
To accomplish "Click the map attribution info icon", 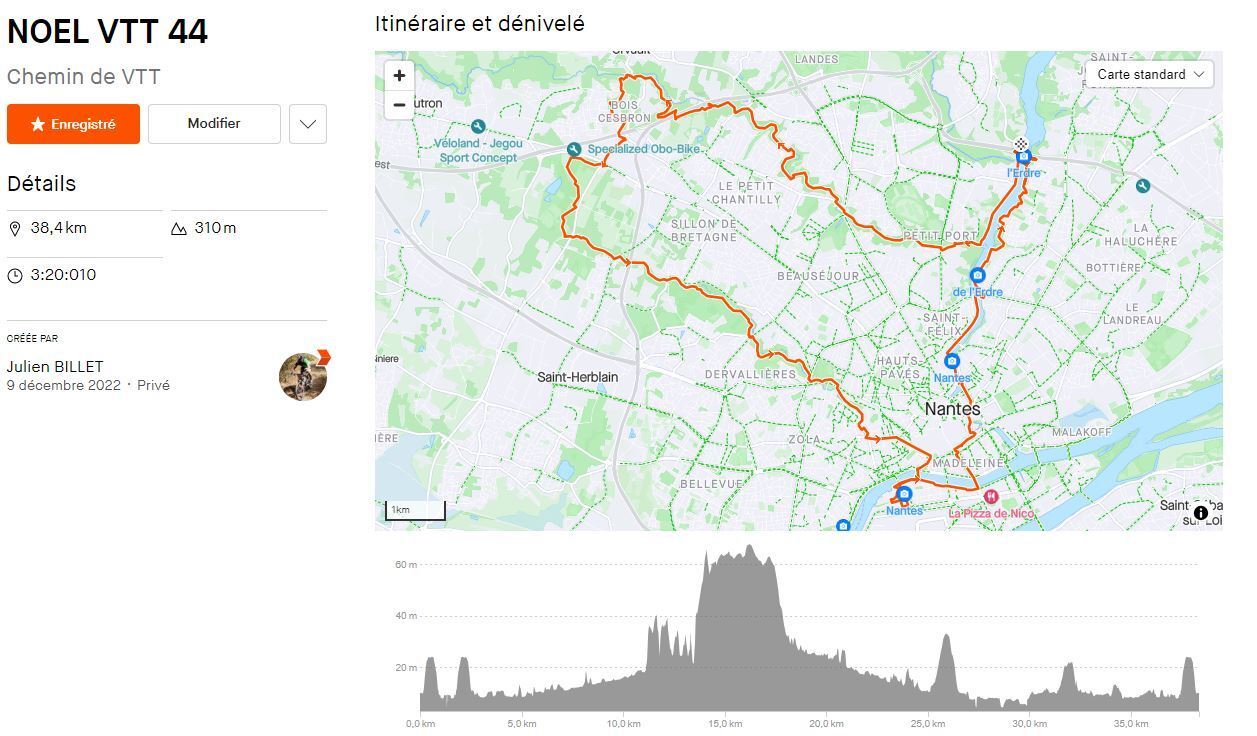I will [x=1200, y=513].
